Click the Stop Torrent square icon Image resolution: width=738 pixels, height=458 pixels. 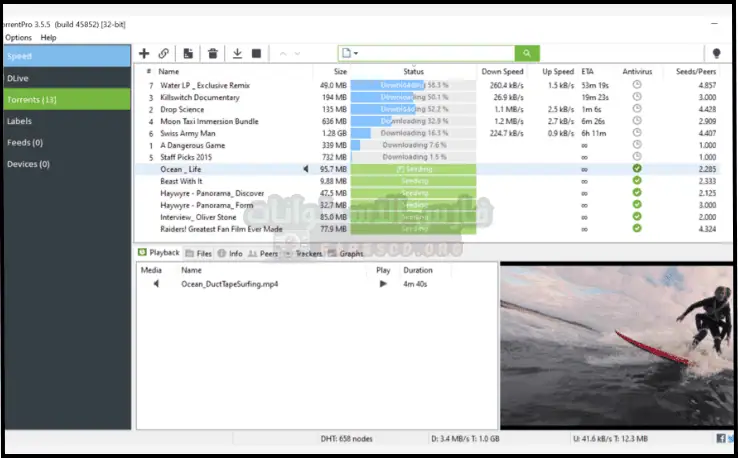tap(257, 53)
